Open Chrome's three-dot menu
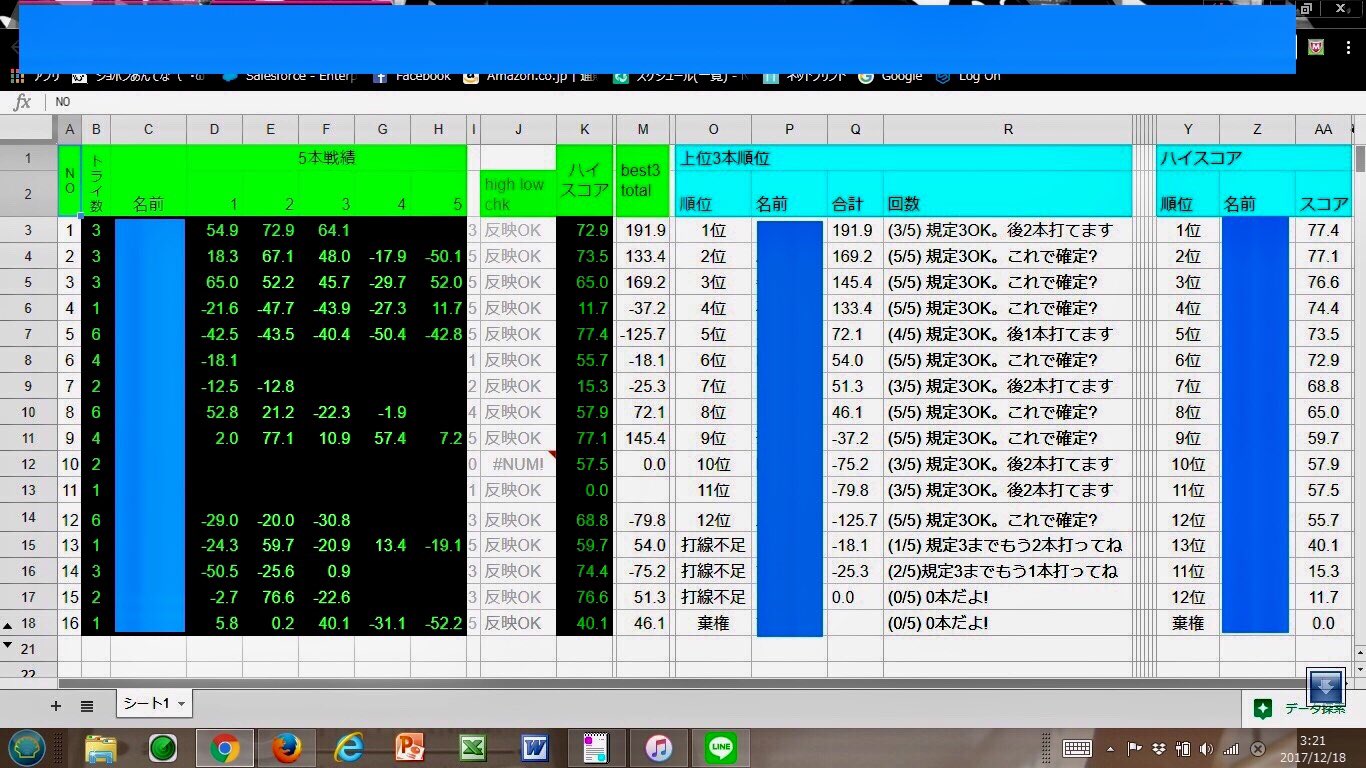 coord(1348,47)
